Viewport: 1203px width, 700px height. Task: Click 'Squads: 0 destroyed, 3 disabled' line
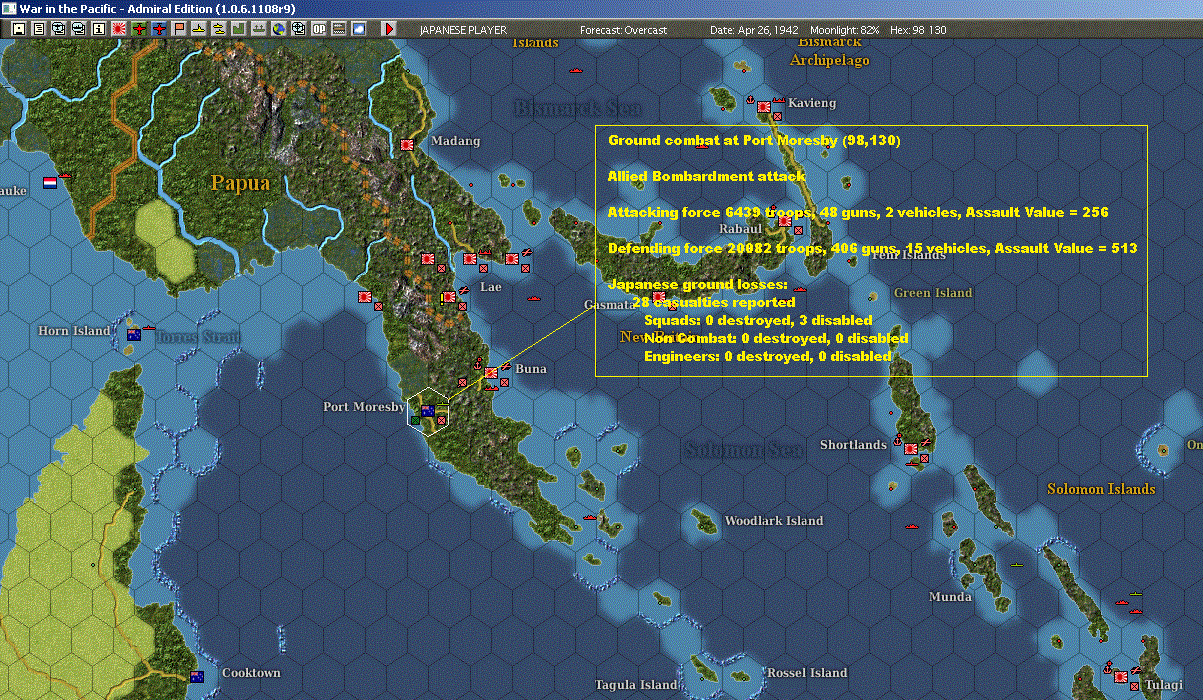(x=758, y=320)
